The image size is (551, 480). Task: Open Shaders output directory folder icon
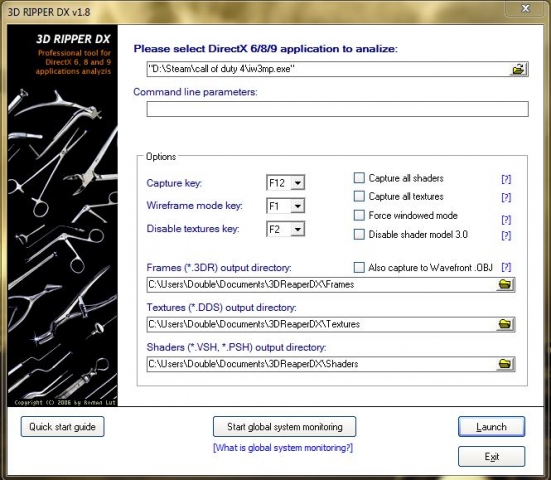(x=505, y=364)
